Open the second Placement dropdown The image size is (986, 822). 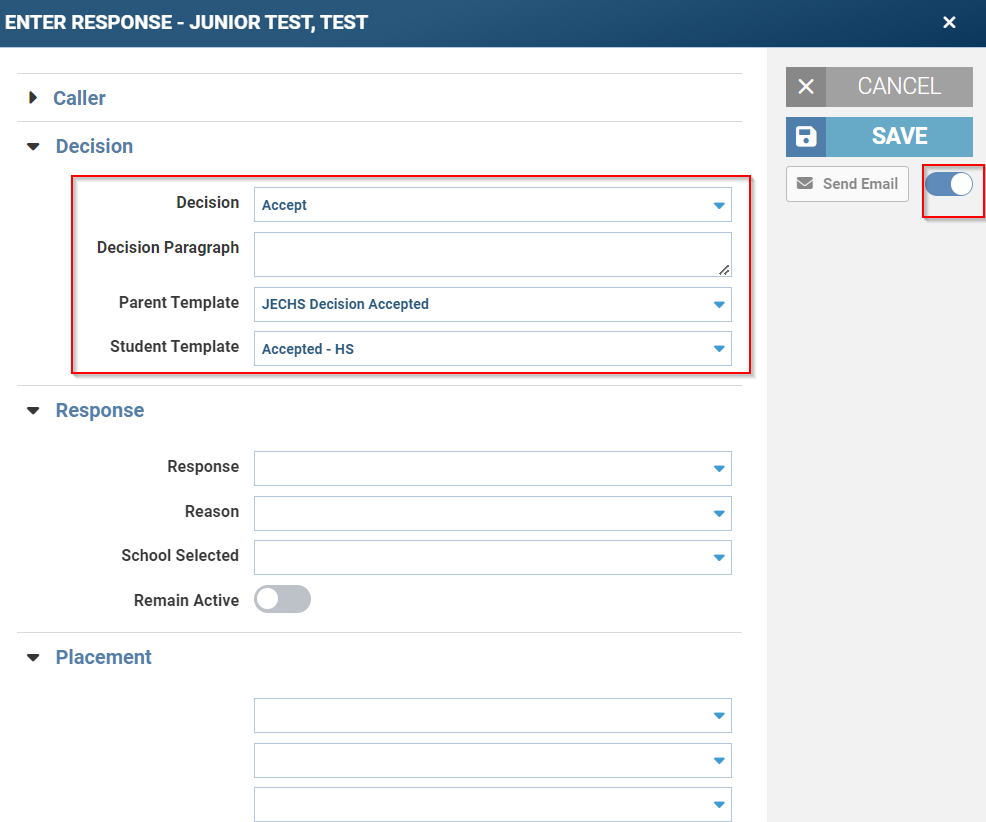[x=492, y=760]
